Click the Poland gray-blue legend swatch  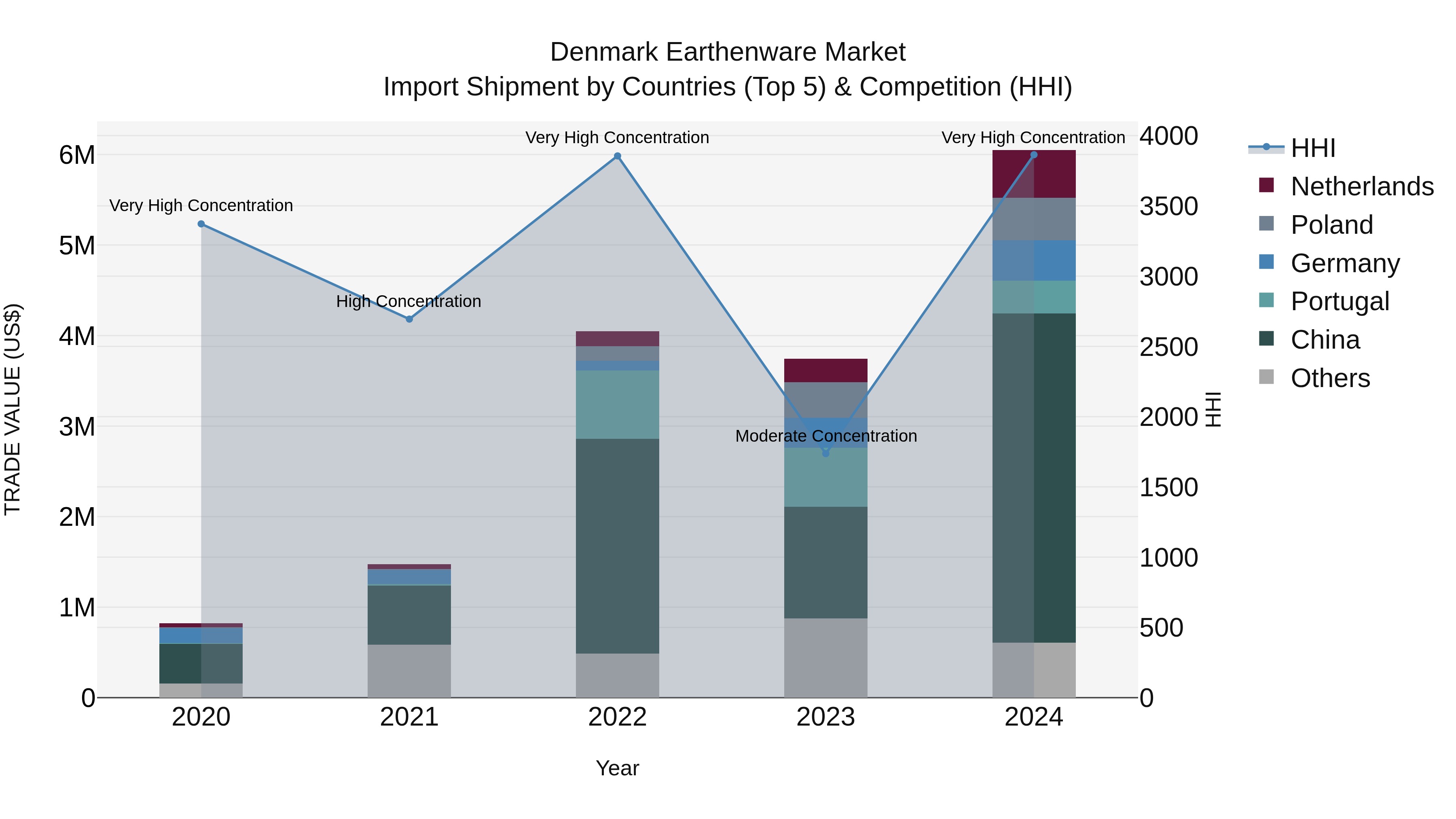point(1267,224)
